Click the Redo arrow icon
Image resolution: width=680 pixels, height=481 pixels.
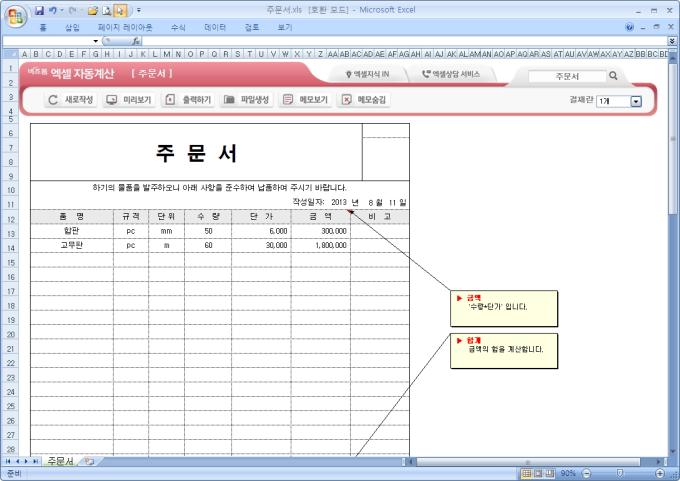coord(72,10)
